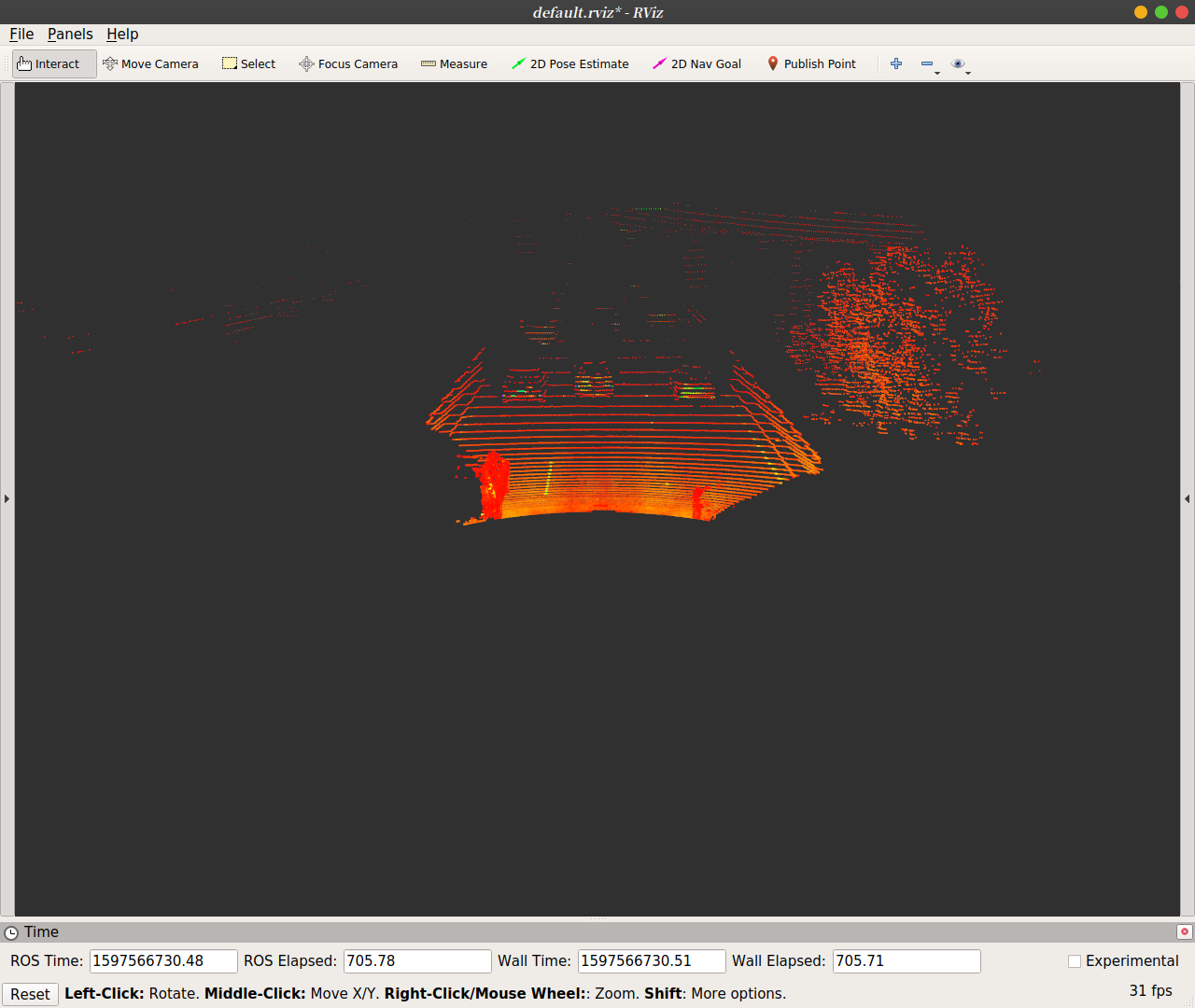
Task: Click the clock icon in the Time panel
Action: point(11,932)
